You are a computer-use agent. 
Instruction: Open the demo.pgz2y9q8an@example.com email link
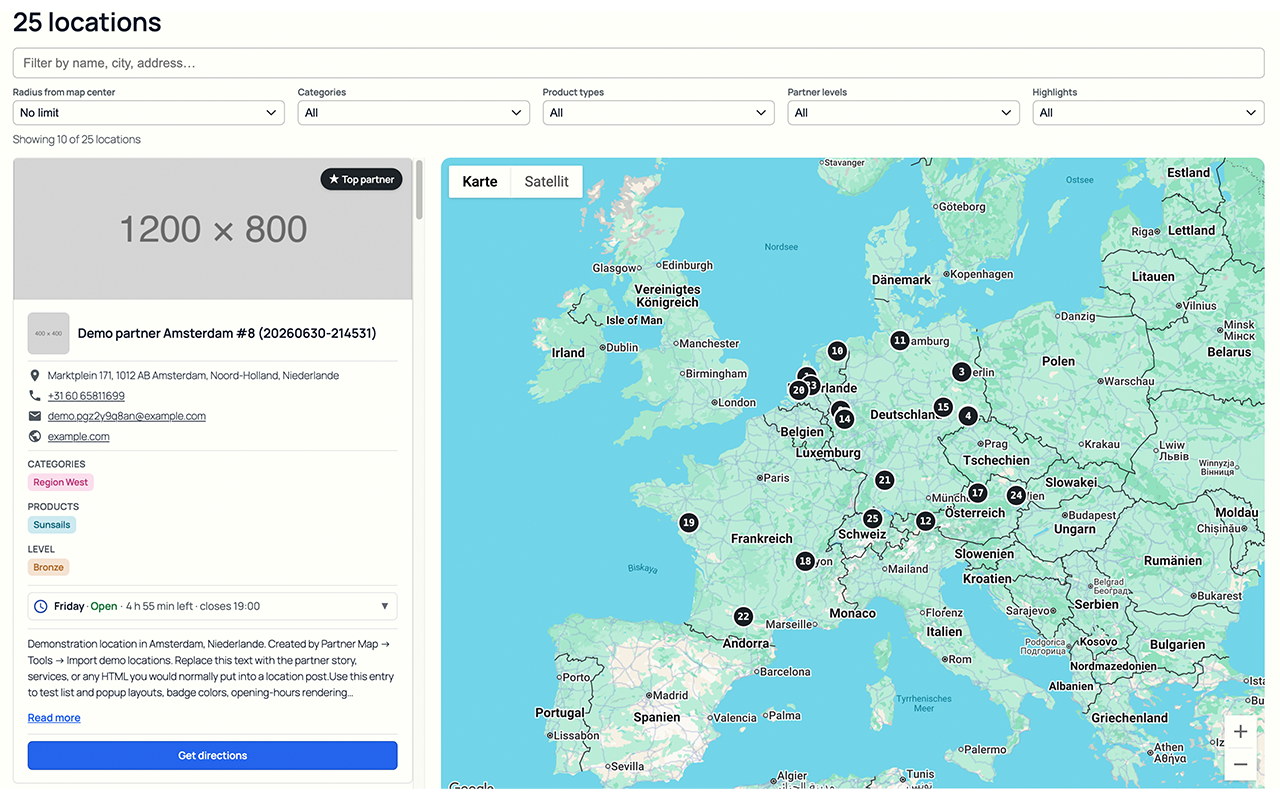[127, 416]
